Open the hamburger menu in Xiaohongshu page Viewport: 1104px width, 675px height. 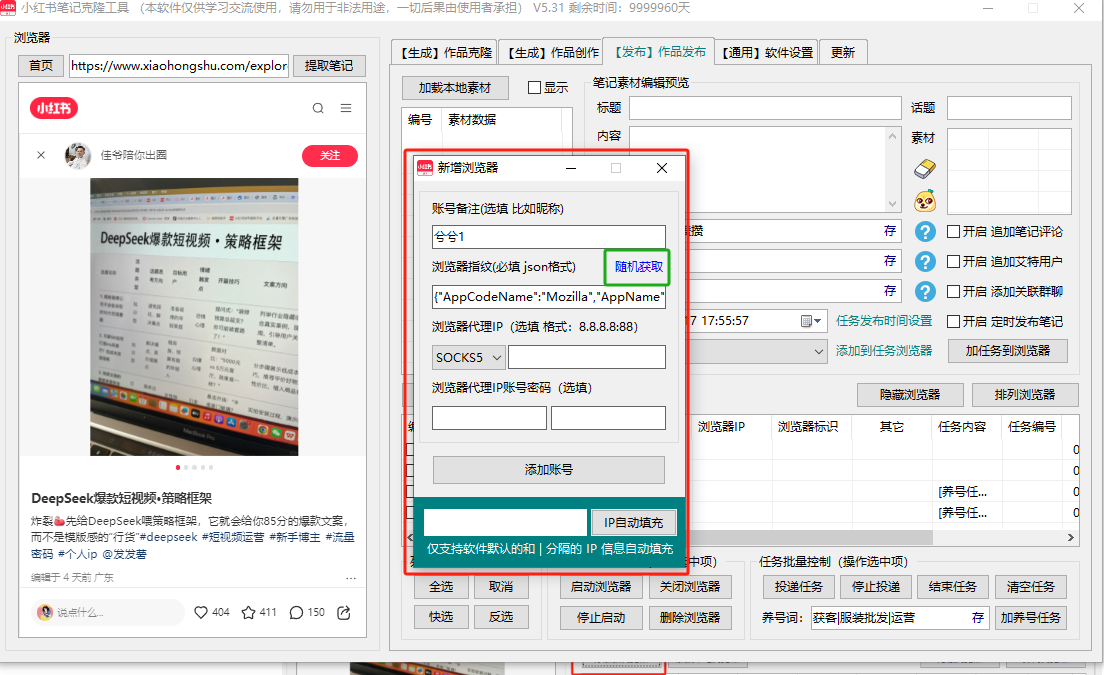[x=346, y=109]
